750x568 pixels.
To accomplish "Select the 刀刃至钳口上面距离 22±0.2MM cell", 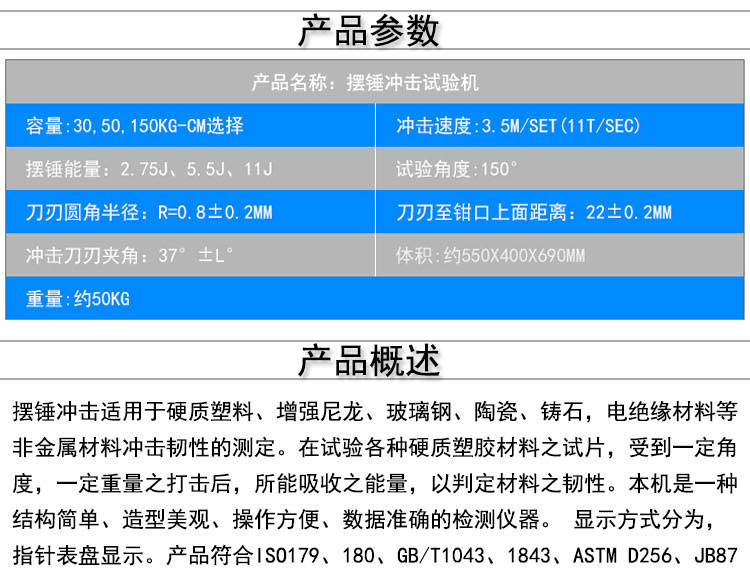I will point(534,213).
